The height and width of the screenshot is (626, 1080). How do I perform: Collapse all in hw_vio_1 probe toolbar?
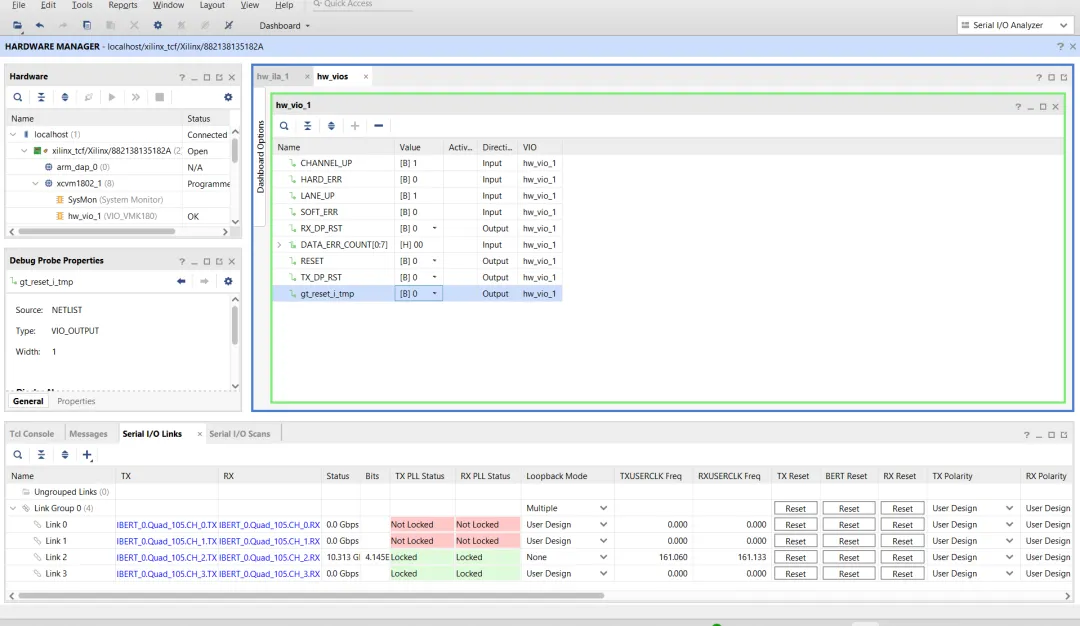click(307, 126)
